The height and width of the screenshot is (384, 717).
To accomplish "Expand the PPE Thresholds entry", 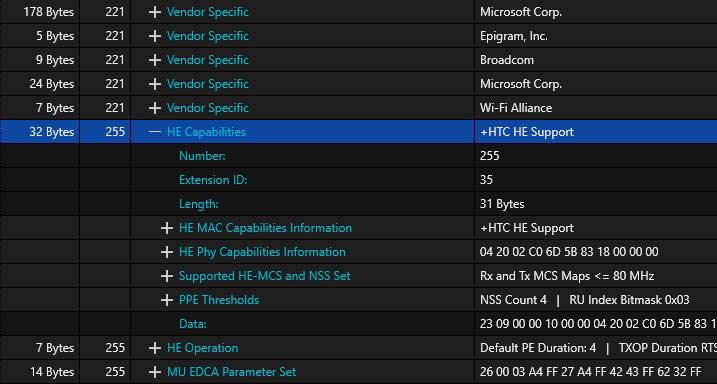I will tap(167, 300).
